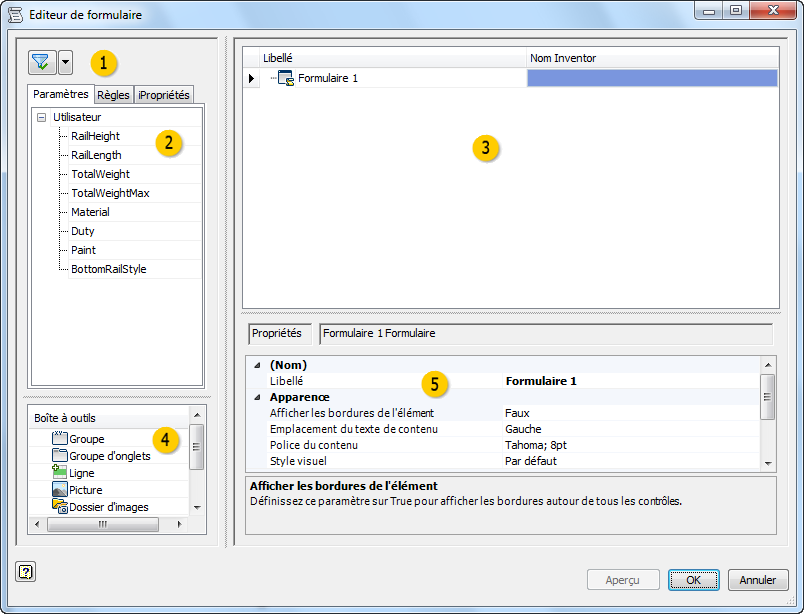Collapse the Utilisateur tree node

pyautogui.click(x=42, y=117)
